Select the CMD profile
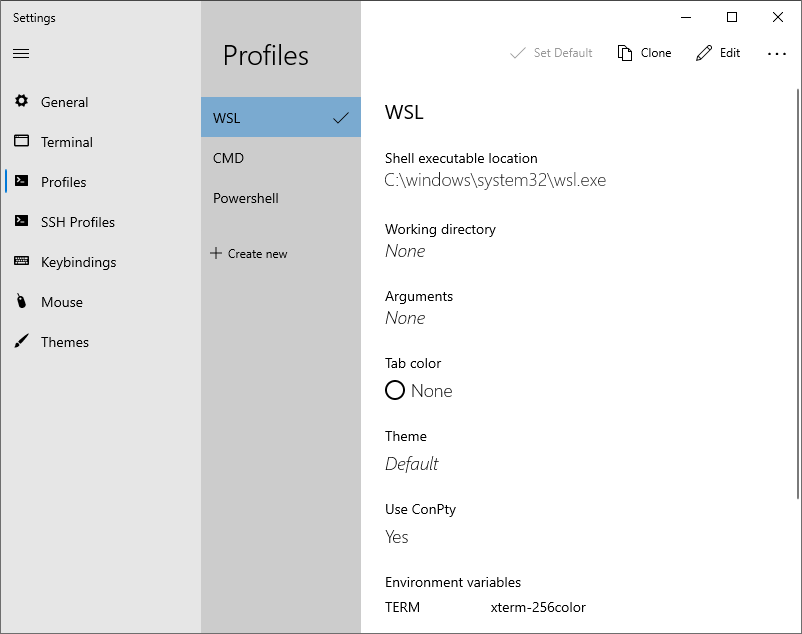Image resolution: width=802 pixels, height=634 pixels. click(281, 158)
